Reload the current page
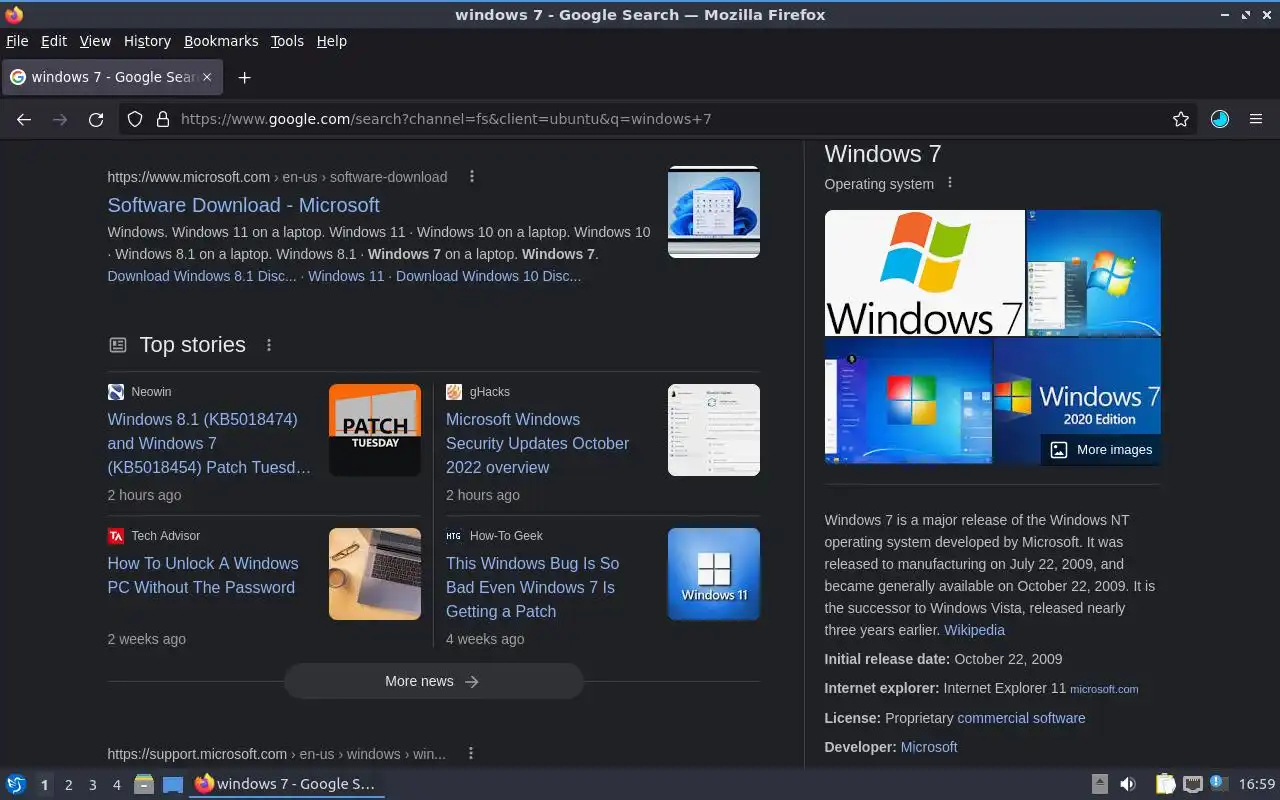Viewport: 1280px width, 800px height. point(96,119)
